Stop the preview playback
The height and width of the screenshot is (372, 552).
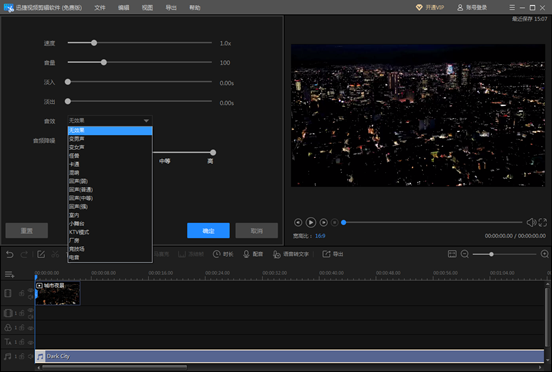(334, 222)
